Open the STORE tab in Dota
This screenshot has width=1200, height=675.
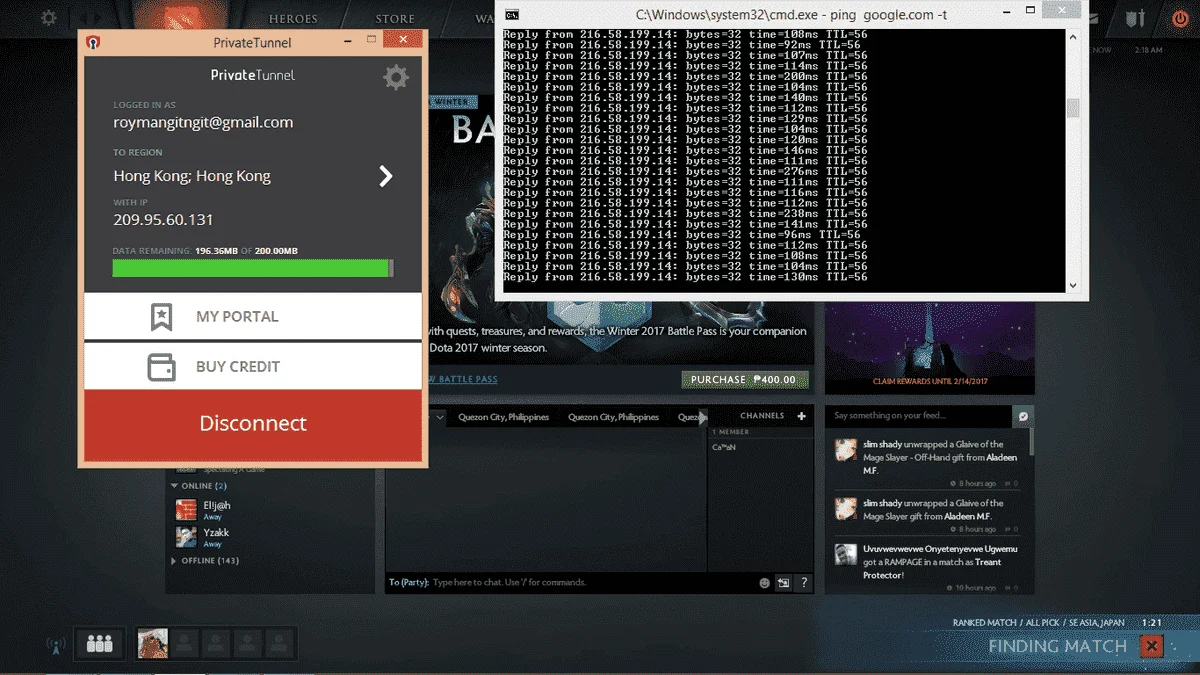[x=395, y=19]
